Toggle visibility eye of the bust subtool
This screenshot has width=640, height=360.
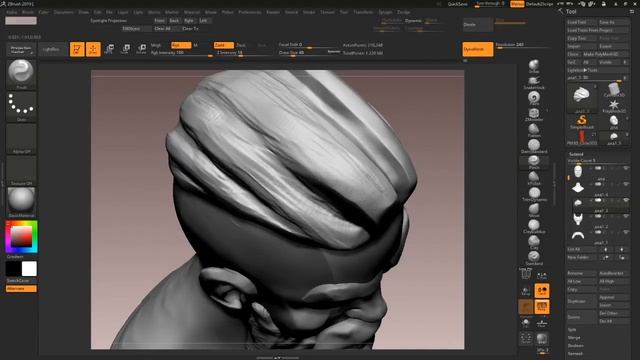626,184
